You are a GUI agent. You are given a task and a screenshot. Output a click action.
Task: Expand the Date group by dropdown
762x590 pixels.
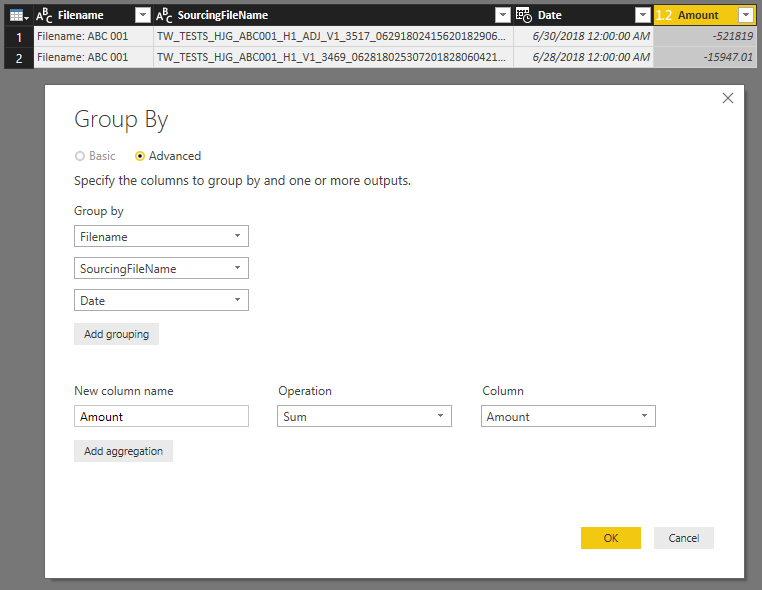coord(161,300)
